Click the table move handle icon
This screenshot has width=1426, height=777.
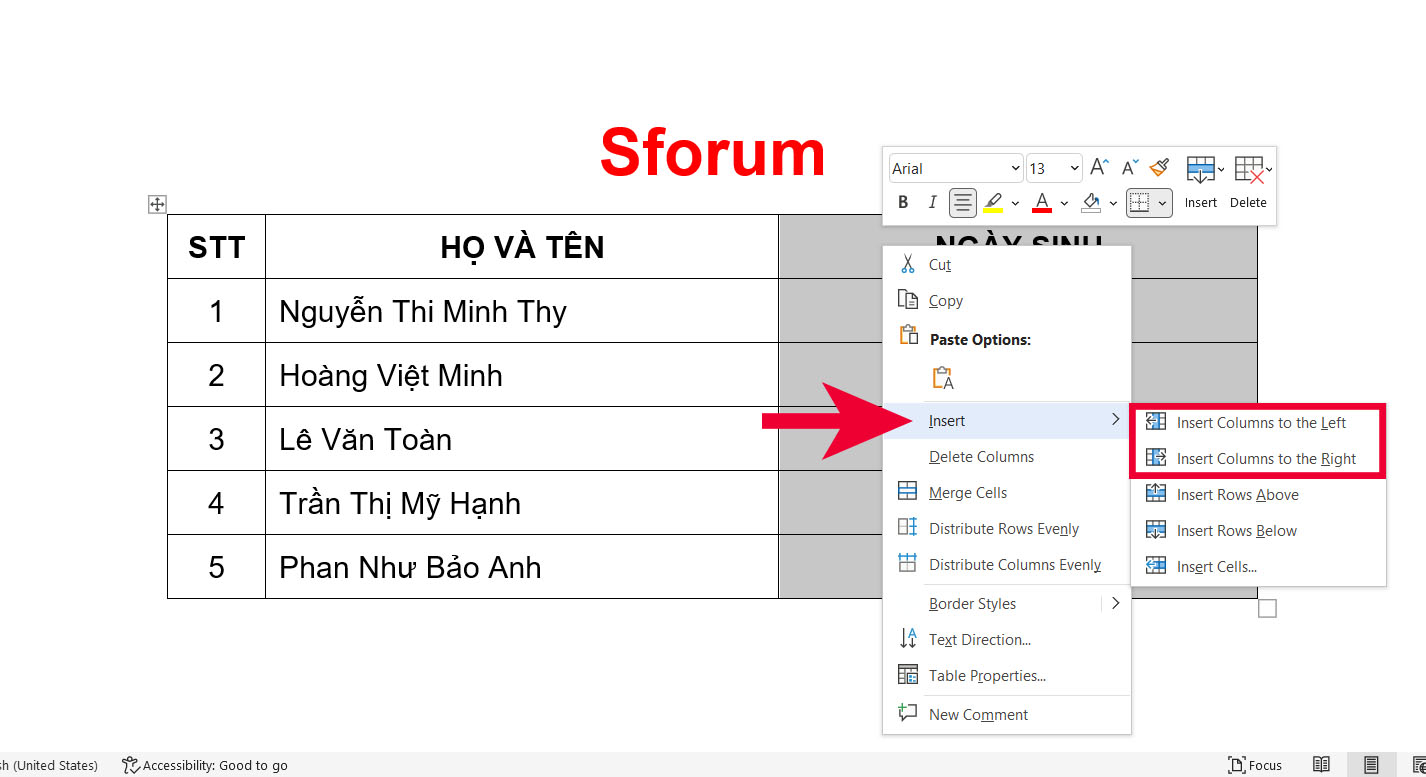point(157,204)
